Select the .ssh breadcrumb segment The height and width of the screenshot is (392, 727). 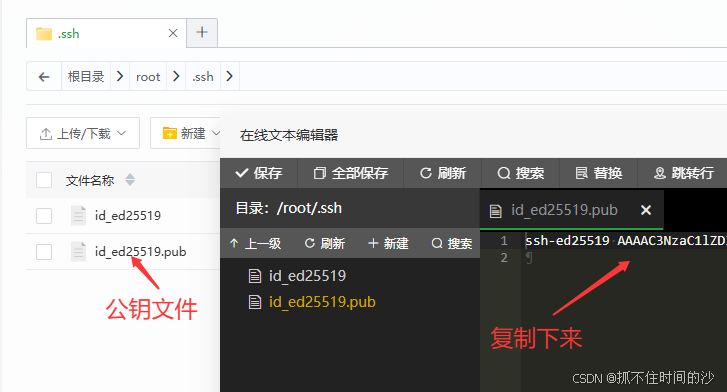(203, 77)
